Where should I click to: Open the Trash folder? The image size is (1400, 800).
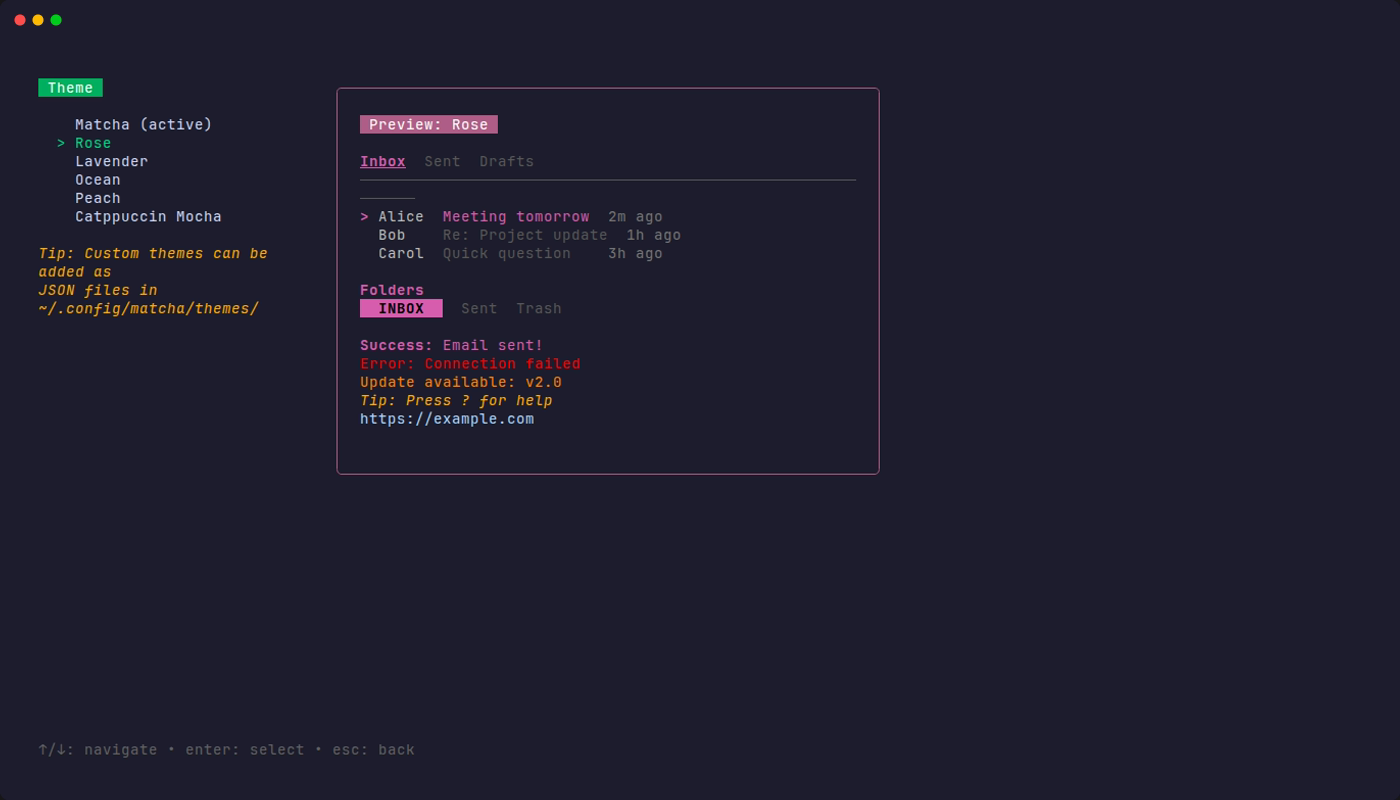pos(538,308)
